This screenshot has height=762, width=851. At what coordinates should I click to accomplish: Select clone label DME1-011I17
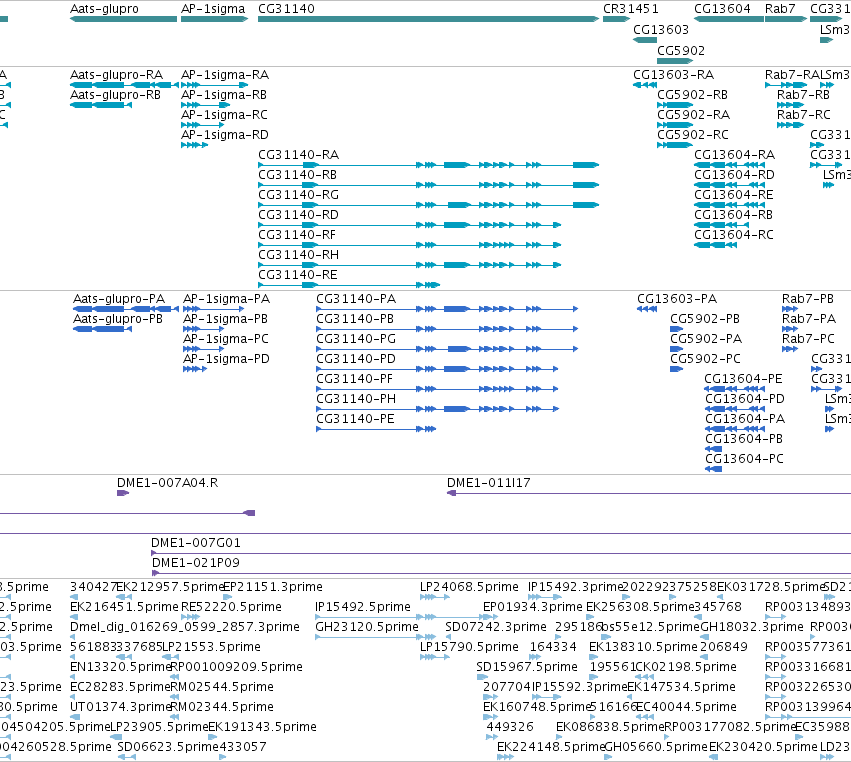click(x=488, y=482)
